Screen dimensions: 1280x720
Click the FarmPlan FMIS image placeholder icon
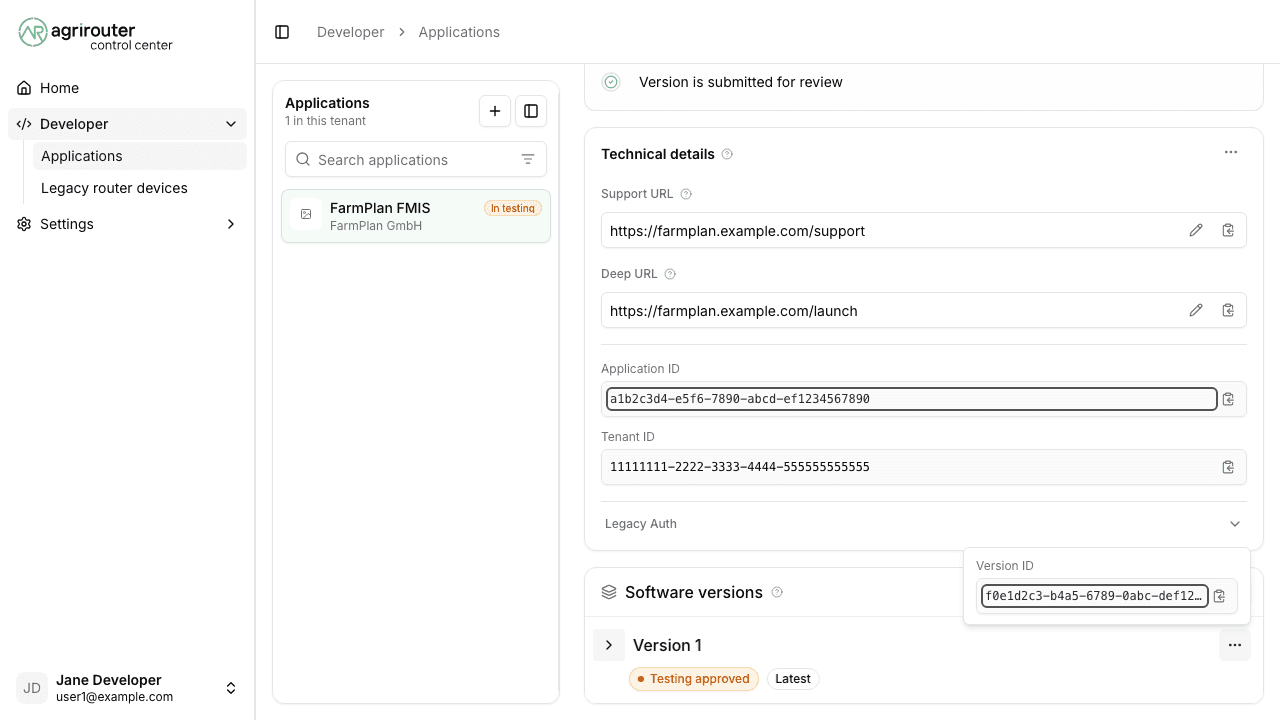pos(306,214)
